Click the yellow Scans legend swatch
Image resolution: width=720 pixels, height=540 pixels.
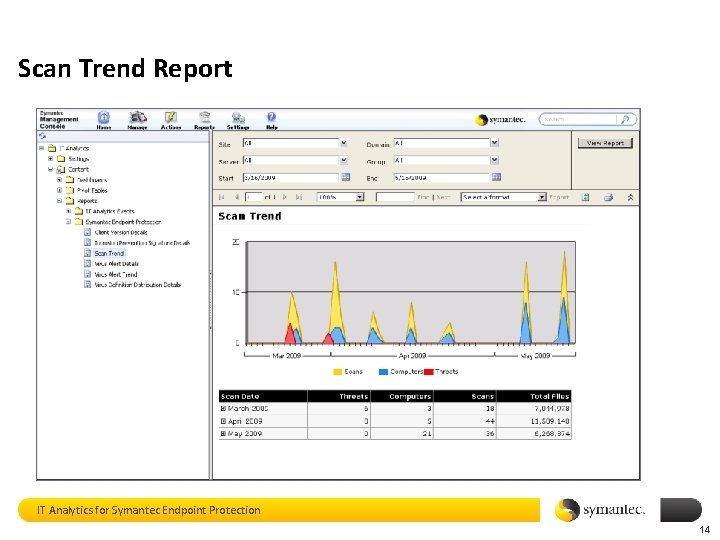pos(338,372)
